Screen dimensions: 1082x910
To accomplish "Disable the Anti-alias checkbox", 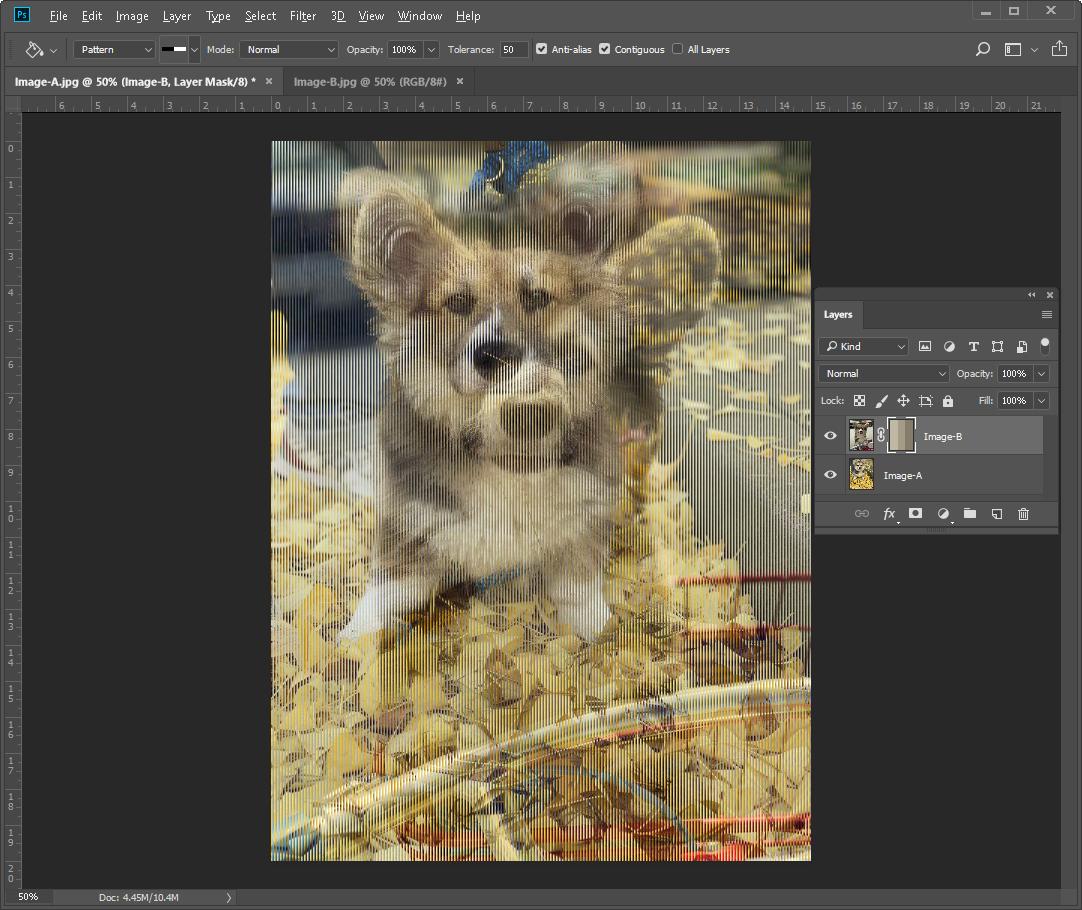I will coord(541,49).
